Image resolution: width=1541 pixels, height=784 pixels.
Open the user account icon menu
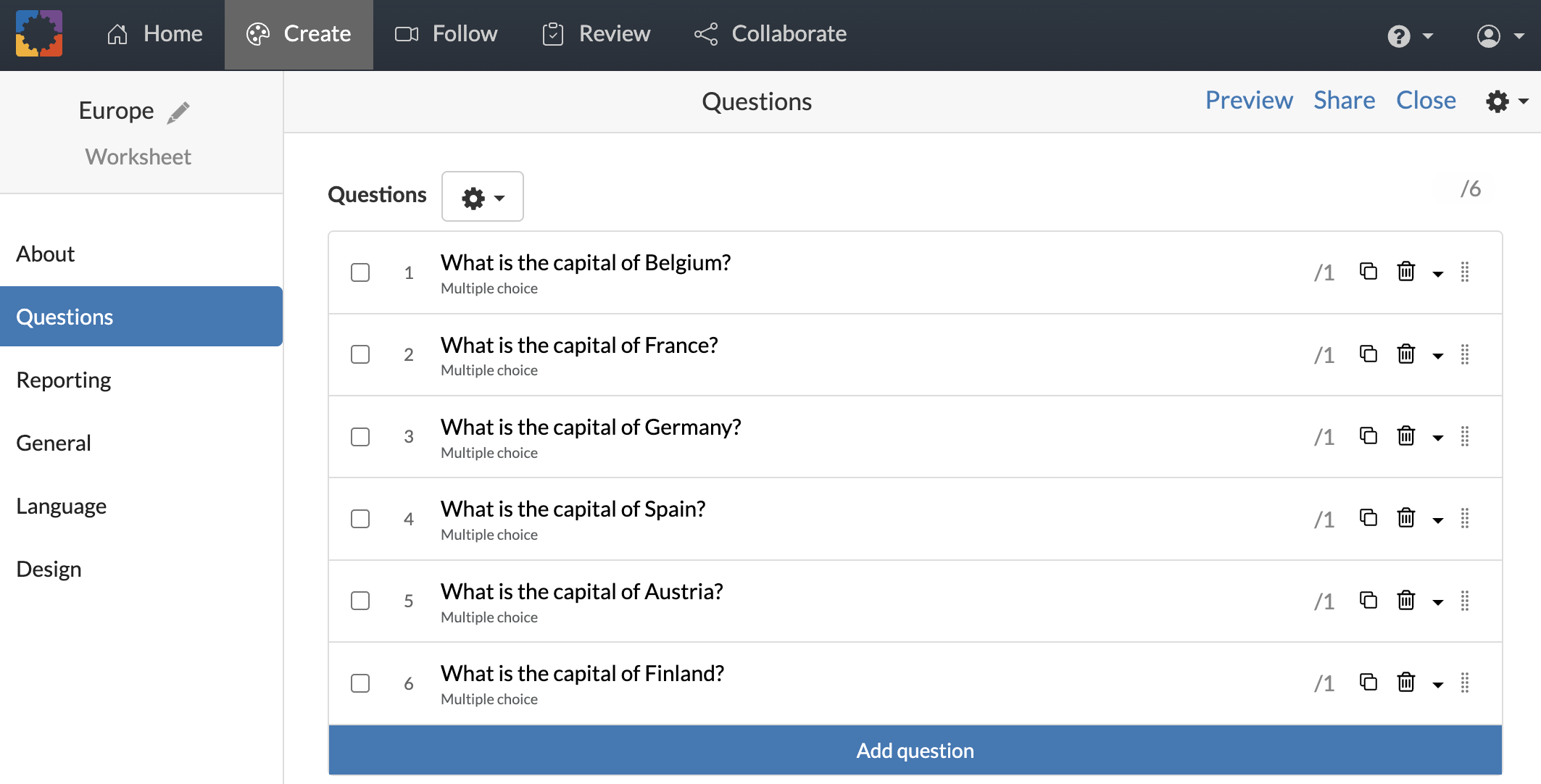(x=1490, y=35)
